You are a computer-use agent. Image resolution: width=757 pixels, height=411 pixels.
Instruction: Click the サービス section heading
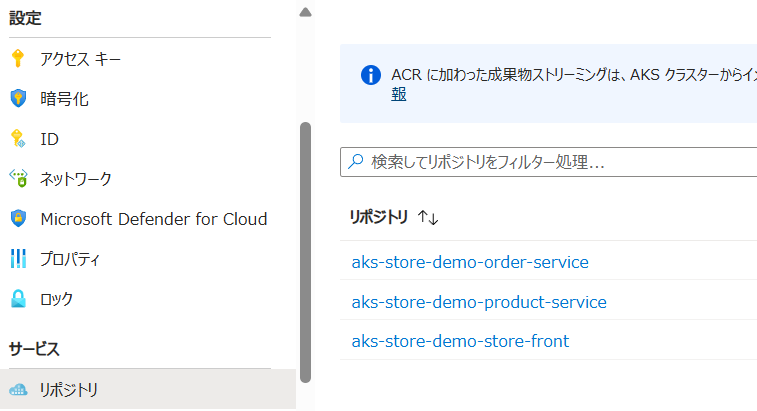(x=34, y=349)
